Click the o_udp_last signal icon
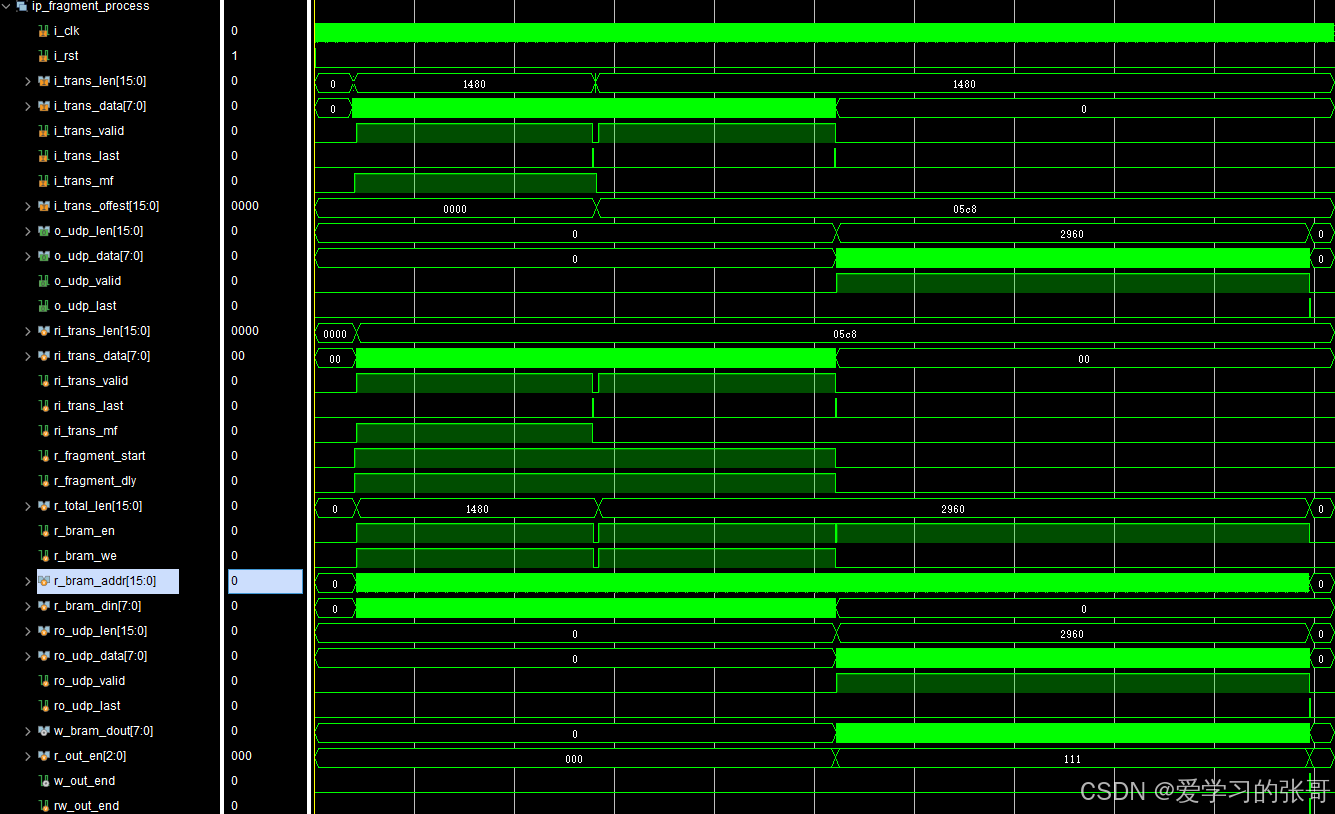The image size is (1335, 814). 44,306
